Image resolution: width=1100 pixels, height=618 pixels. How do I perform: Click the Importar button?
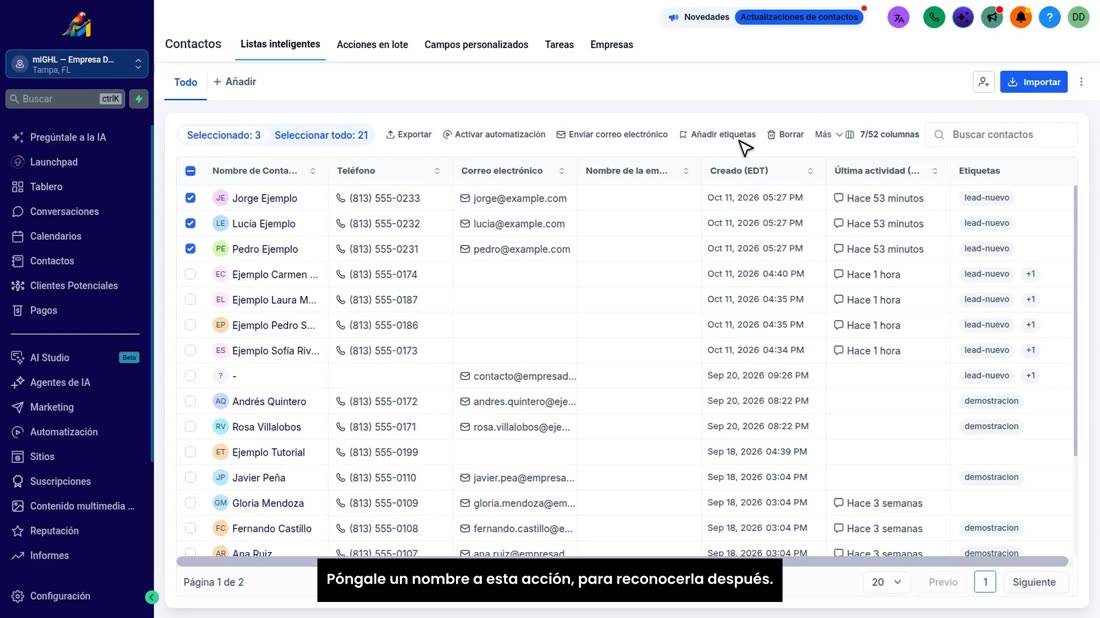1033,82
